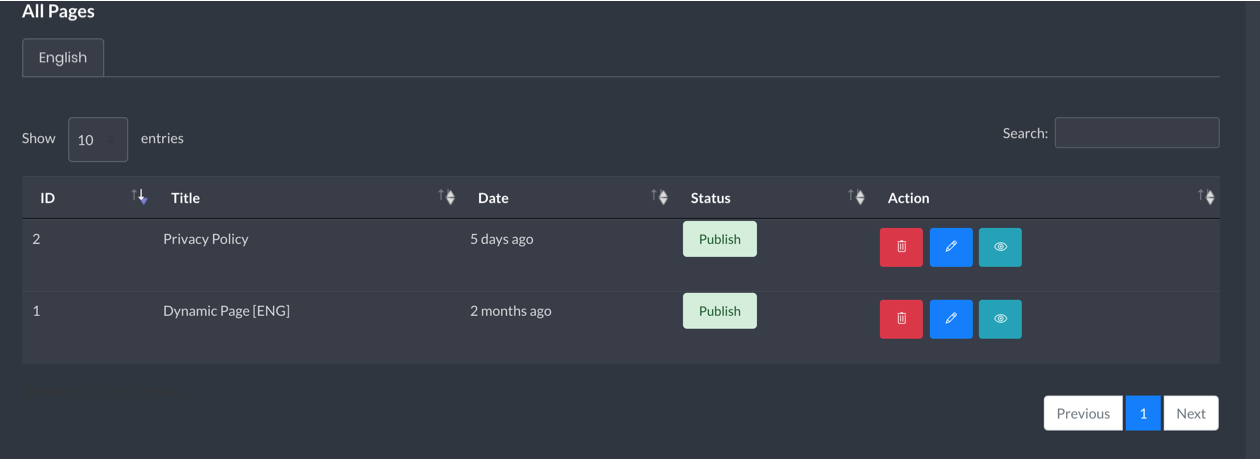Sort table by Date column arrows

660,197
